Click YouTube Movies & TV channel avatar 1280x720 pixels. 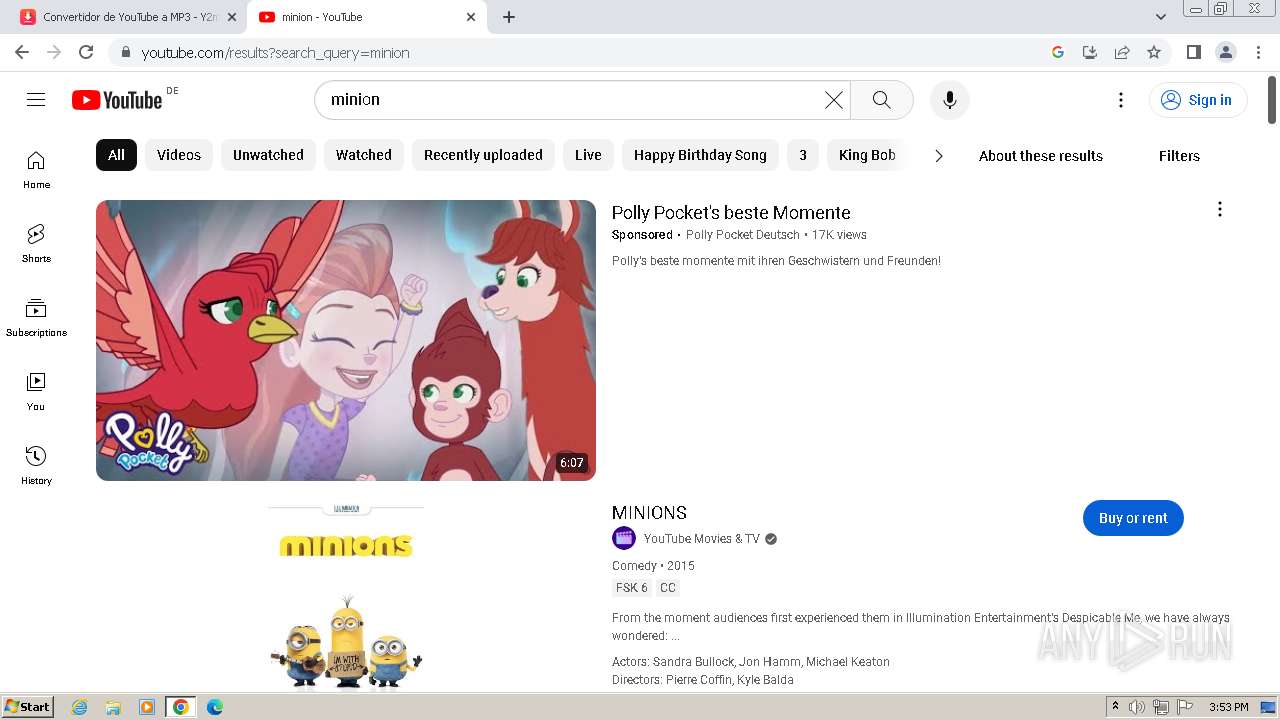pyautogui.click(x=624, y=538)
